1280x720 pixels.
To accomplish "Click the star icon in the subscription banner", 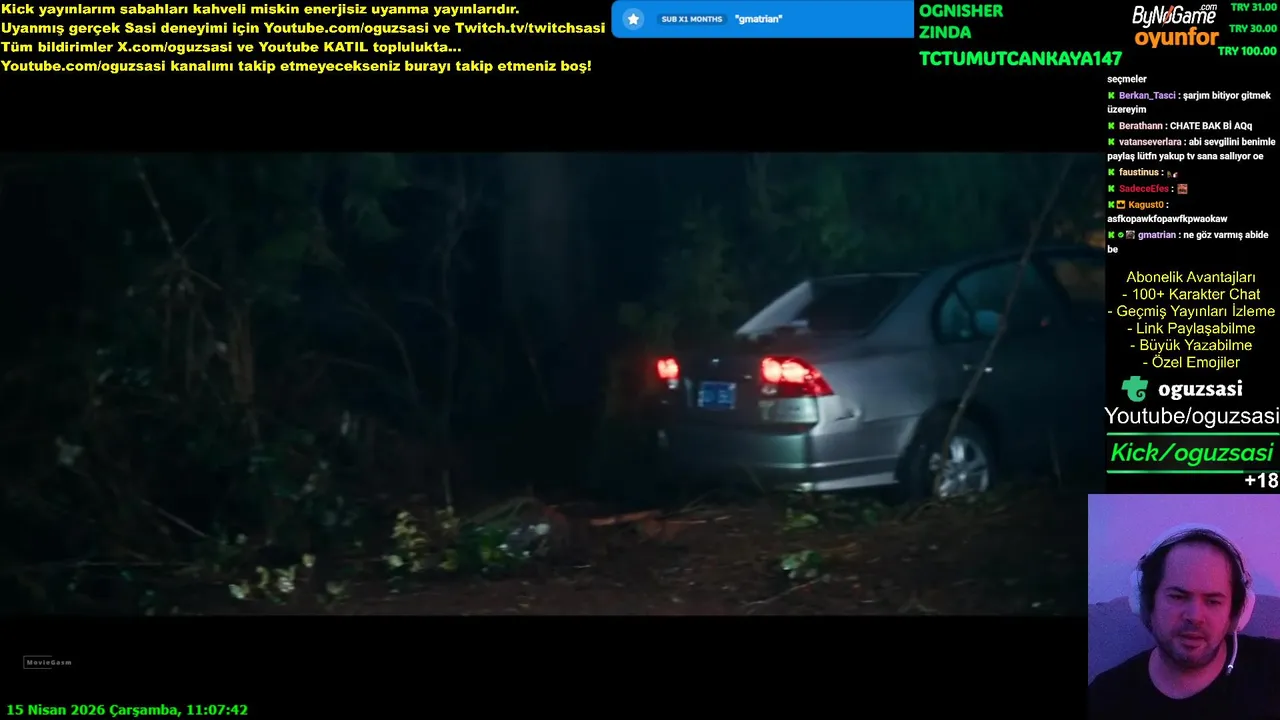I will tap(633, 19).
